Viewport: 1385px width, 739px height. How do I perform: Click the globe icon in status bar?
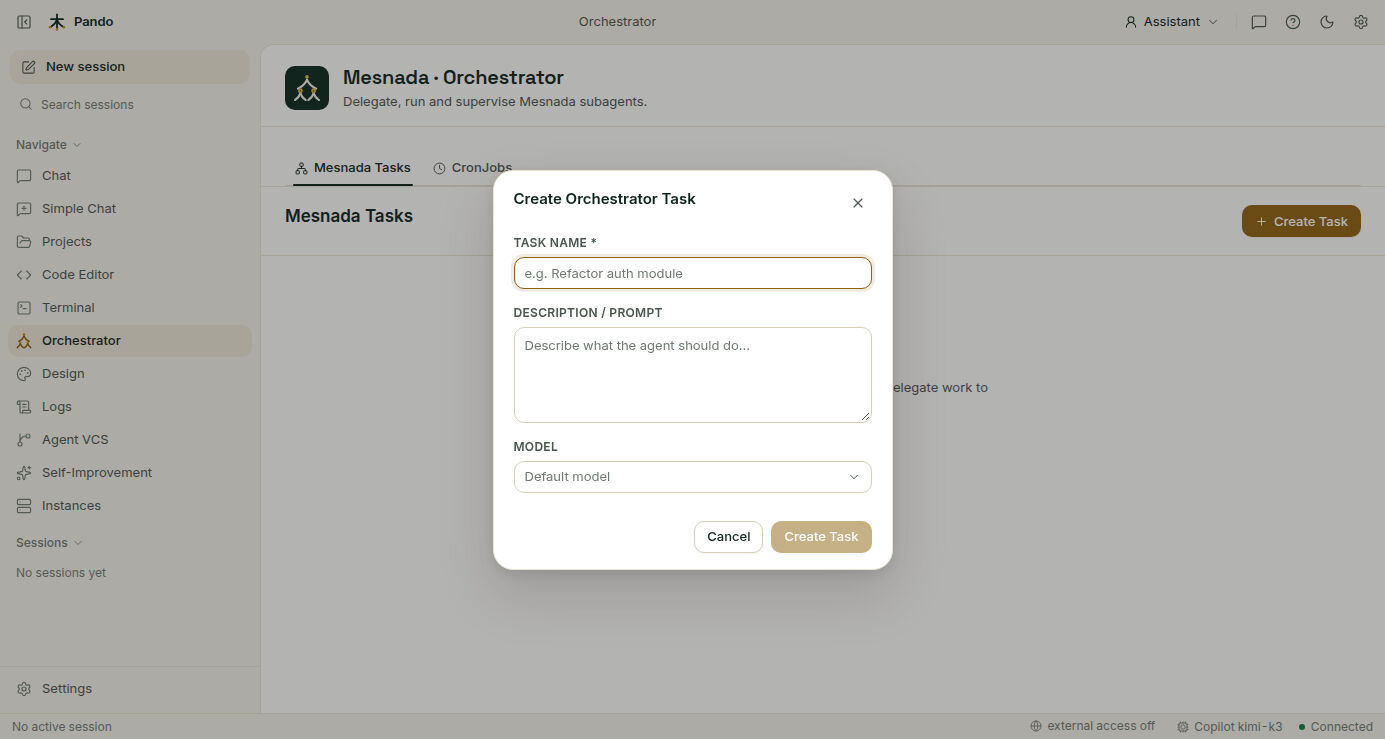(1036, 726)
